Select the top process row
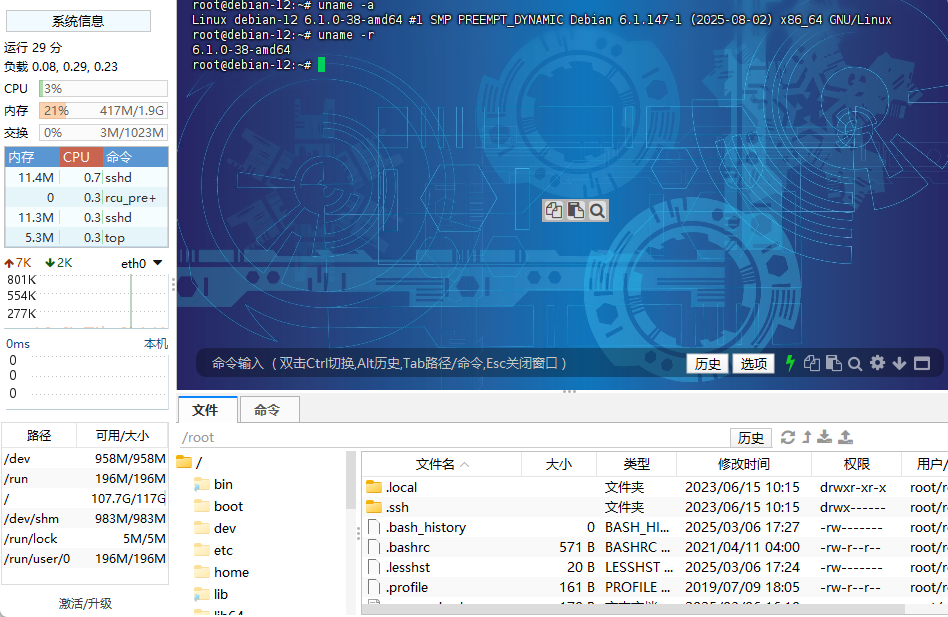The height and width of the screenshot is (617, 948). coord(86,237)
